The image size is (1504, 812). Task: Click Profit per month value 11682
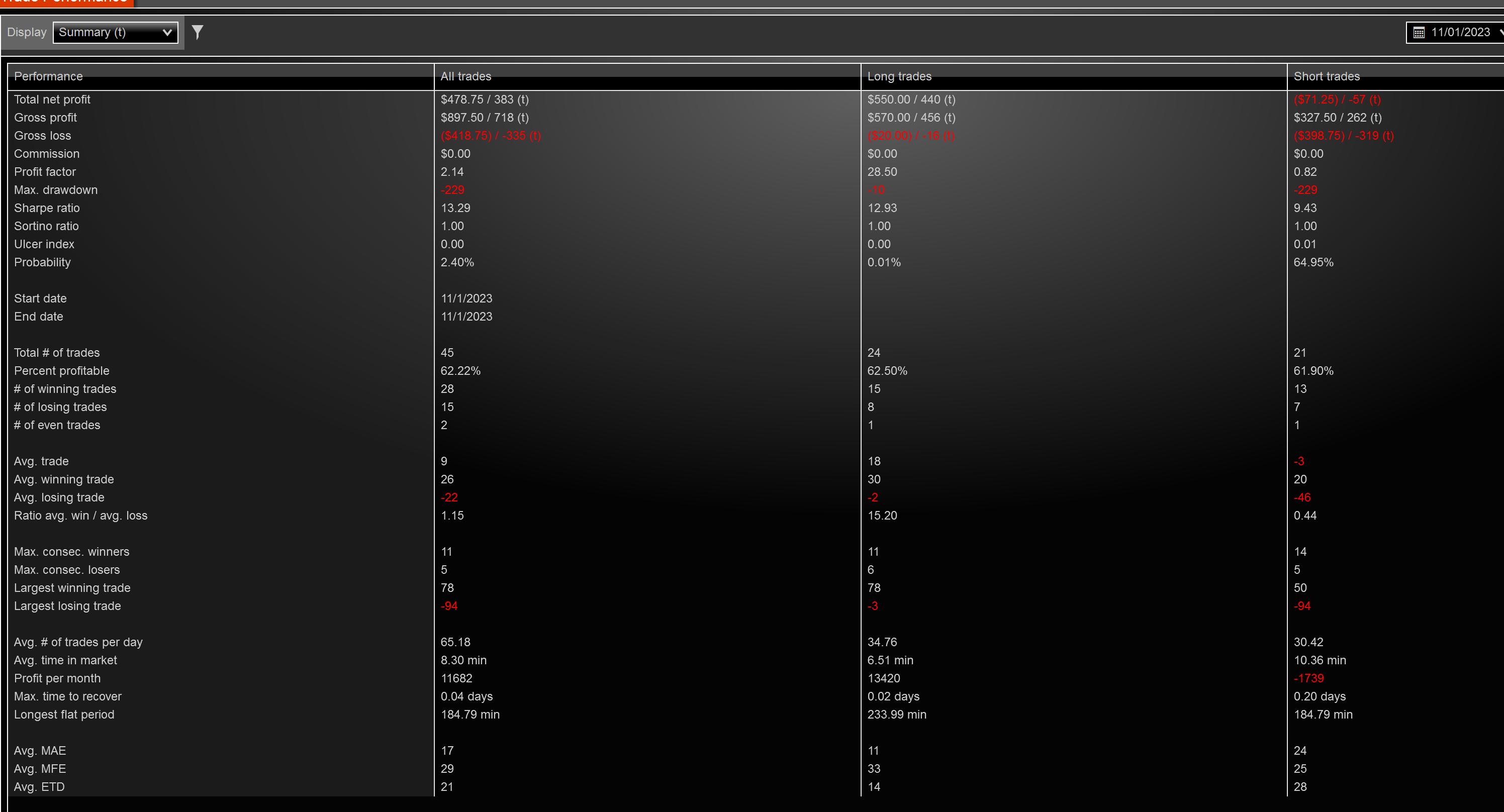456,678
